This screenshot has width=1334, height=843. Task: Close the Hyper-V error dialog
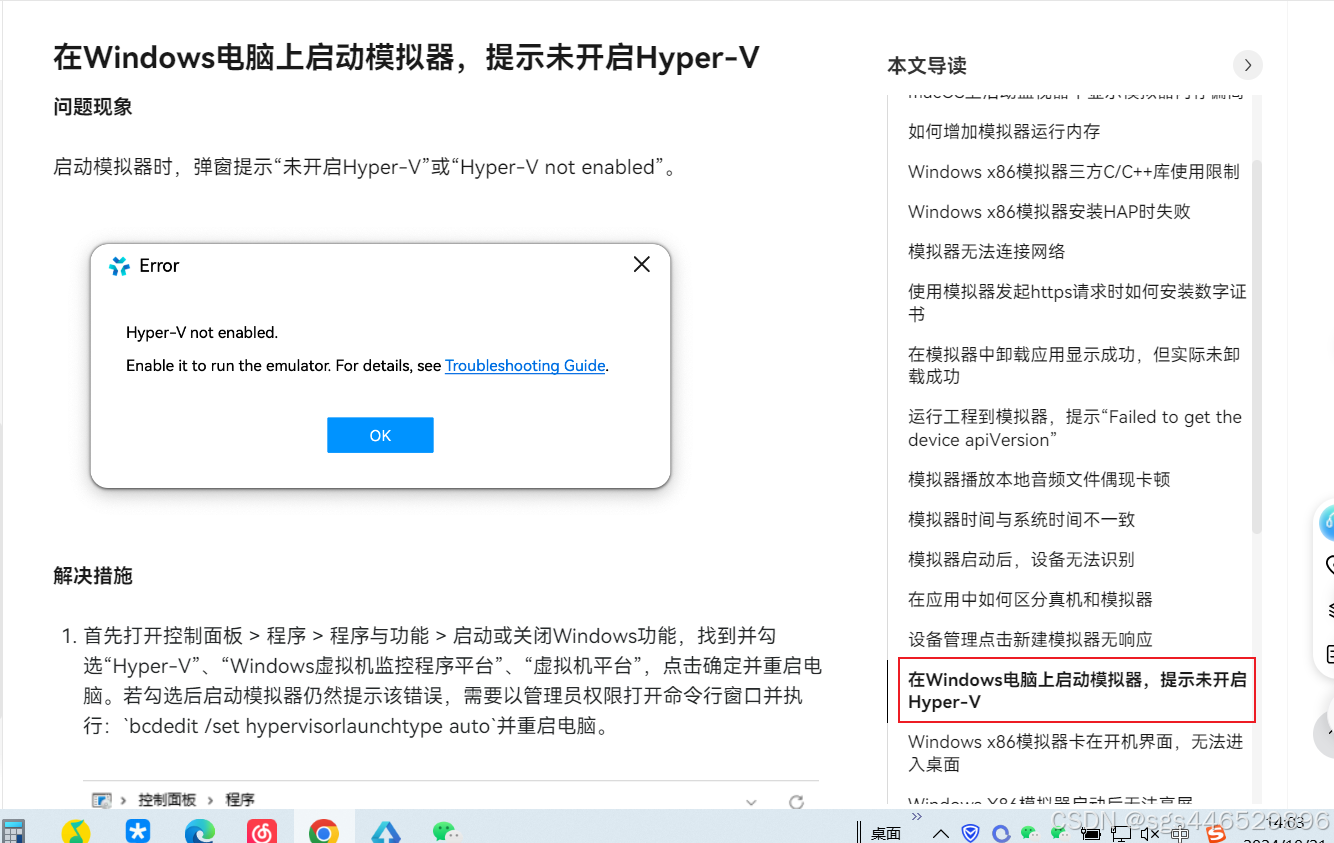(641, 264)
